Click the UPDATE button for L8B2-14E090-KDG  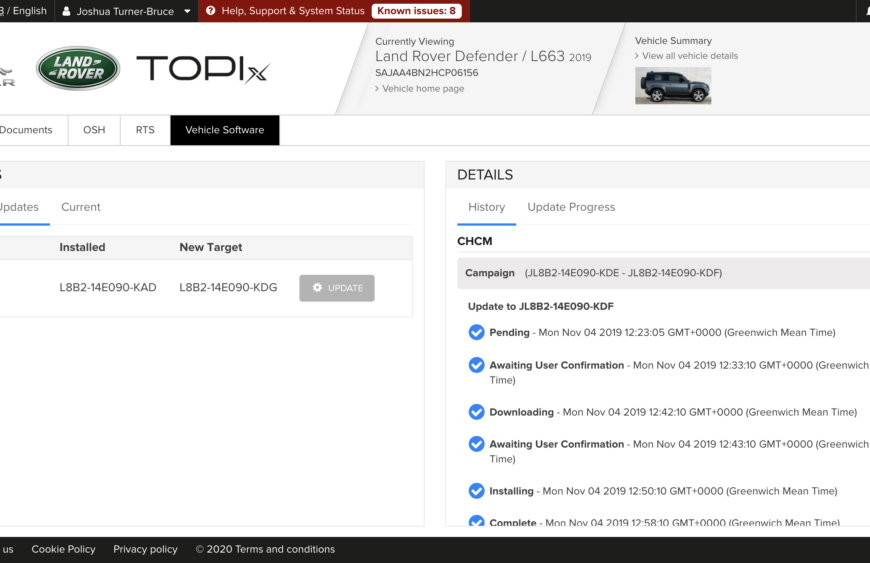coord(337,288)
